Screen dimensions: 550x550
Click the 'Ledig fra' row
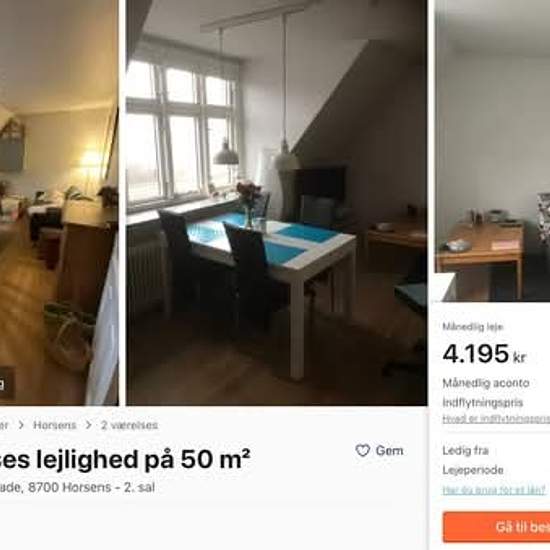(496, 450)
